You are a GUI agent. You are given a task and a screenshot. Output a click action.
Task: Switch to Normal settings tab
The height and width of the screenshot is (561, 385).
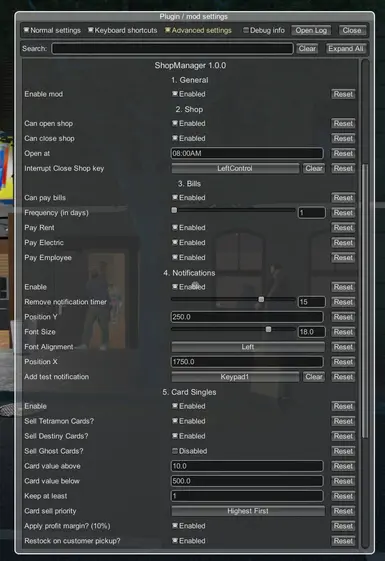pyautogui.click(x=52, y=30)
